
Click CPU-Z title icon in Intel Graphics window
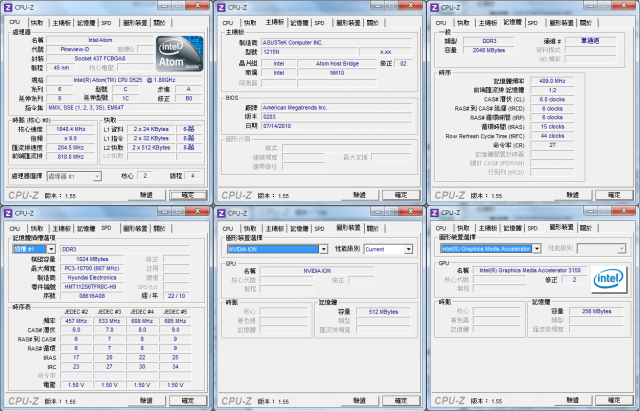[434, 213]
